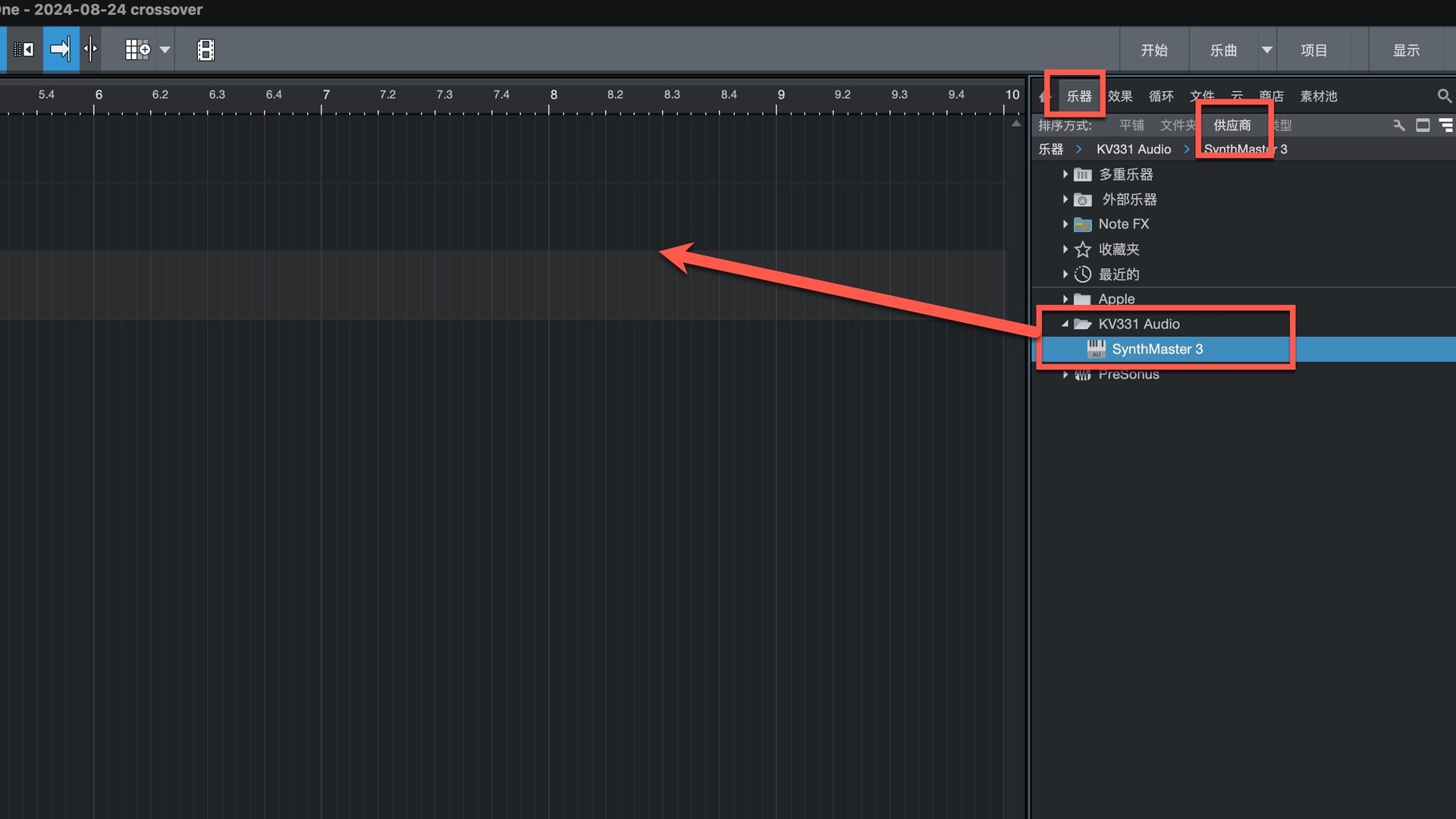Open the plug-in manager wrench icon
Image resolution: width=1456 pixels, height=819 pixels.
coord(1398,125)
